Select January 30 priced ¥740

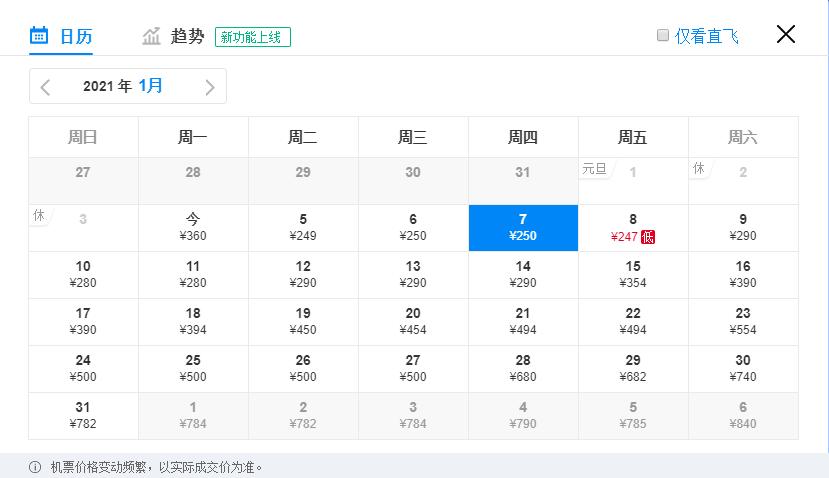tap(743, 369)
